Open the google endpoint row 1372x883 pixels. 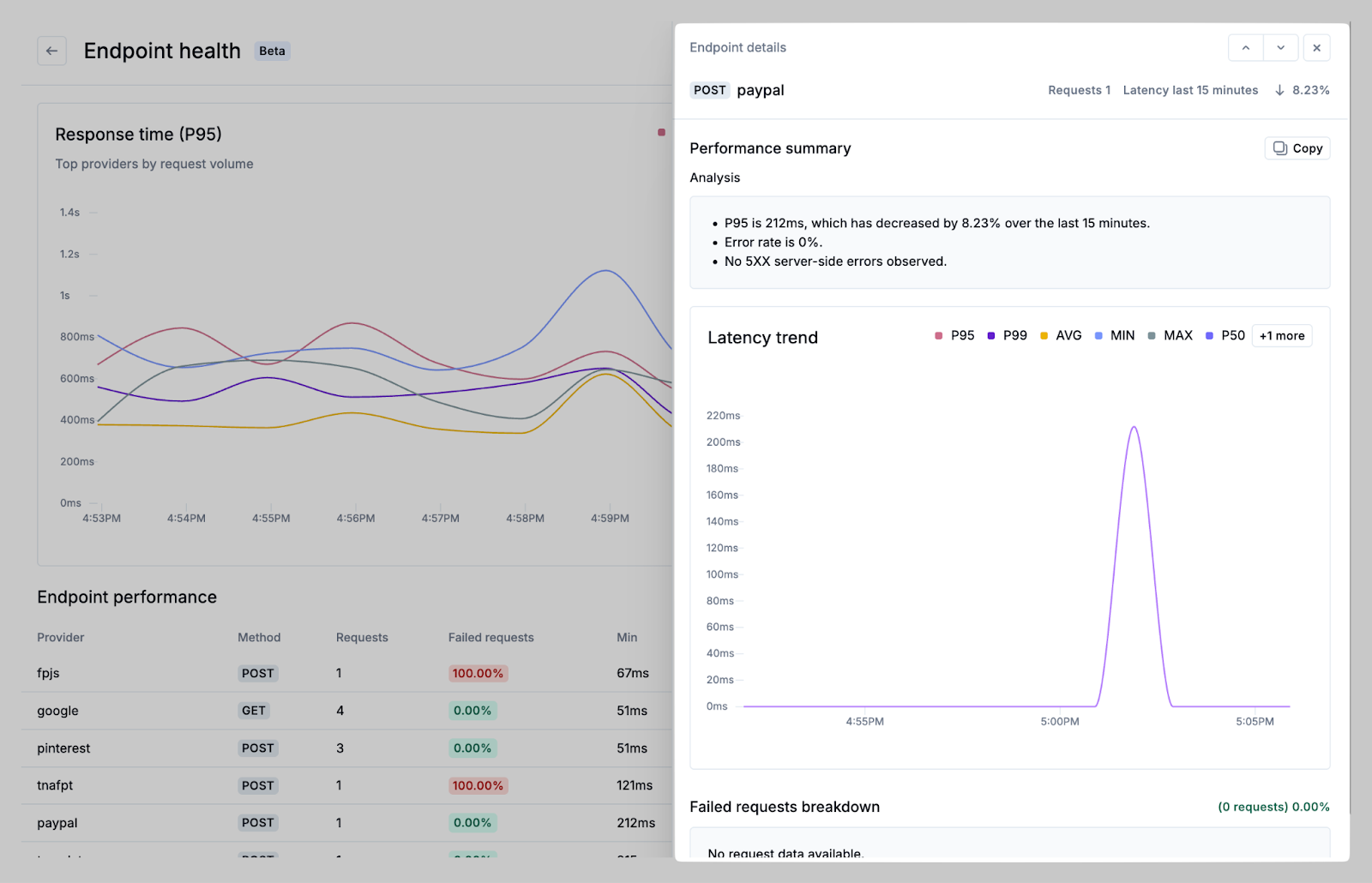click(x=58, y=711)
